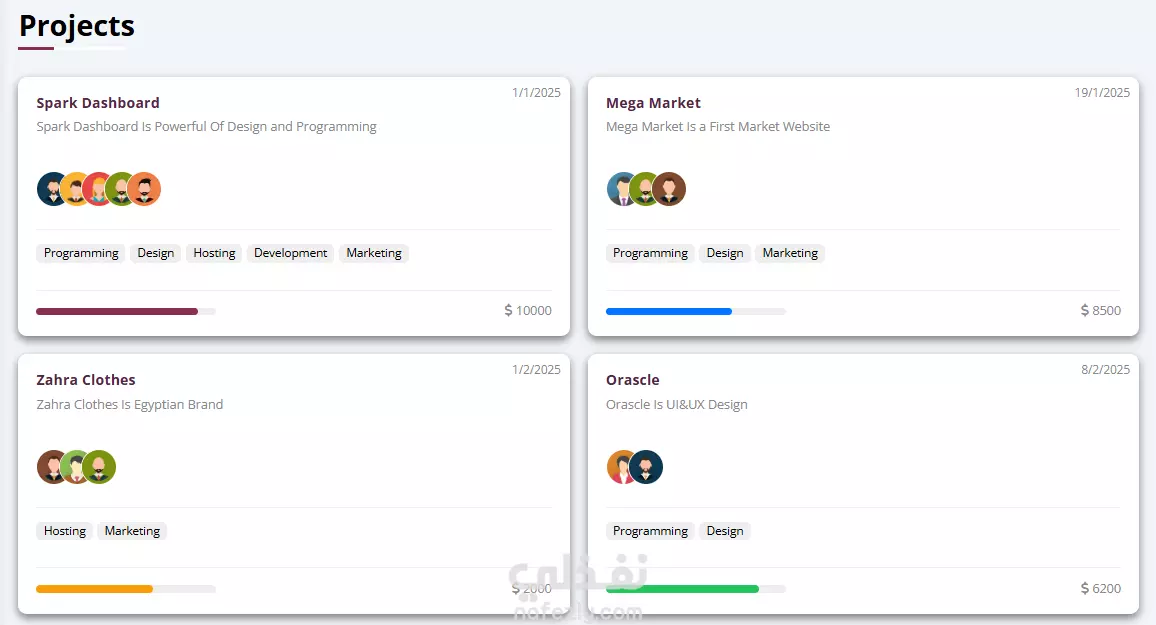Click 'Zahra Clothes Is Egyptian Brand' description
Viewport: 1156px width, 625px height.
(130, 405)
